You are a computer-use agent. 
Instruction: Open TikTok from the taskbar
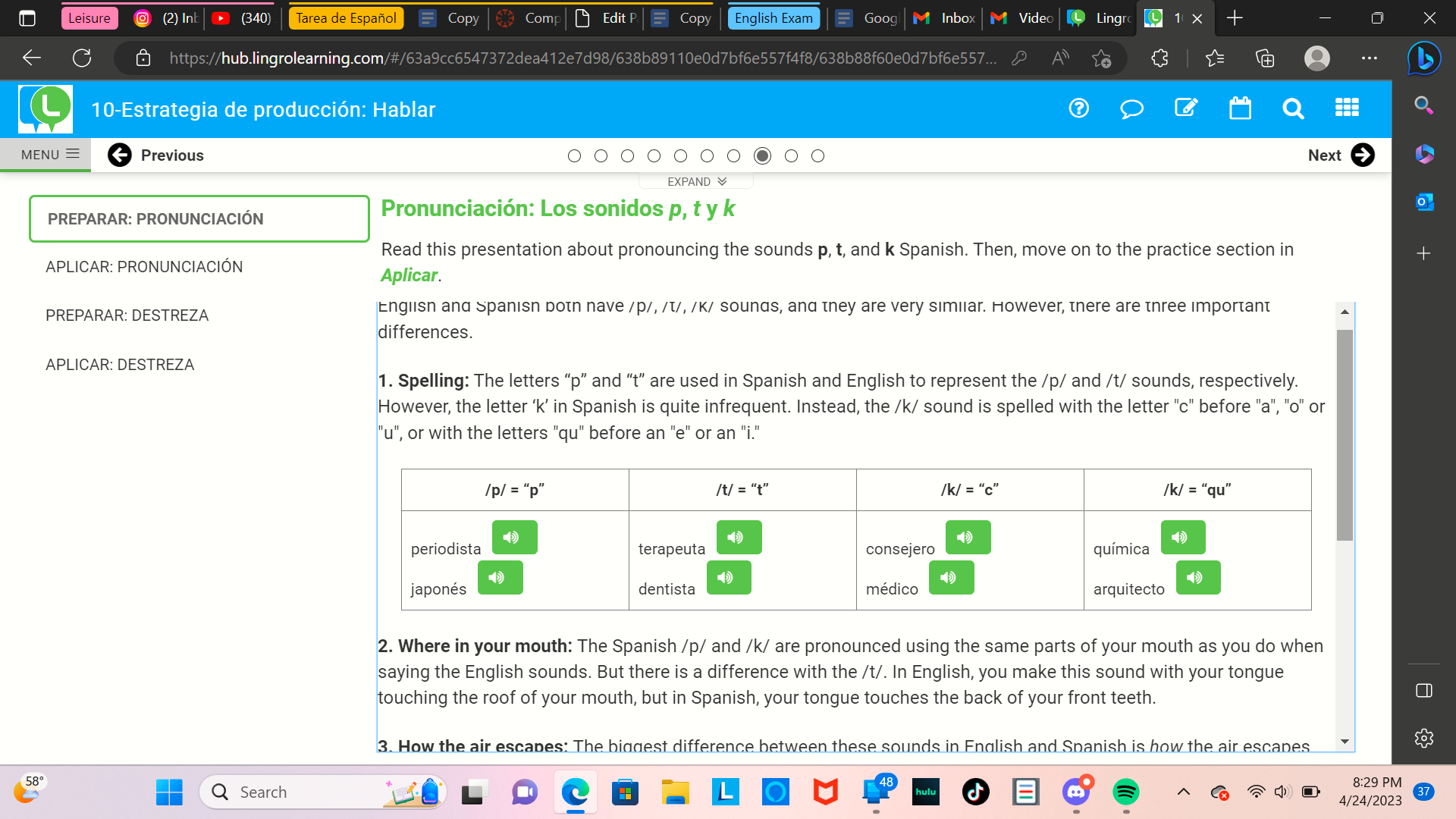(976, 792)
